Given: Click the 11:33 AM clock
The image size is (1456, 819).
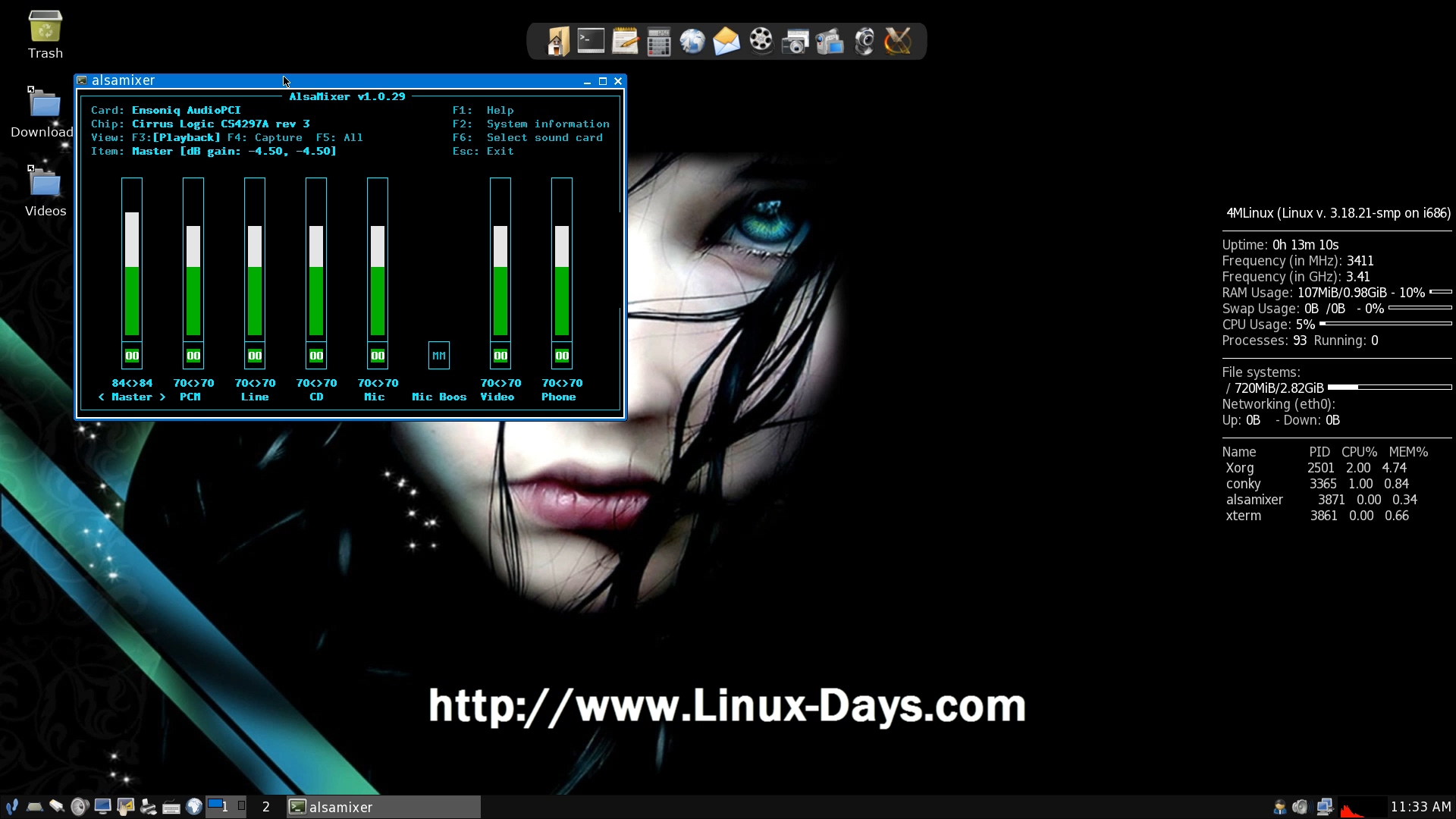Looking at the screenshot, I should coord(1420,807).
